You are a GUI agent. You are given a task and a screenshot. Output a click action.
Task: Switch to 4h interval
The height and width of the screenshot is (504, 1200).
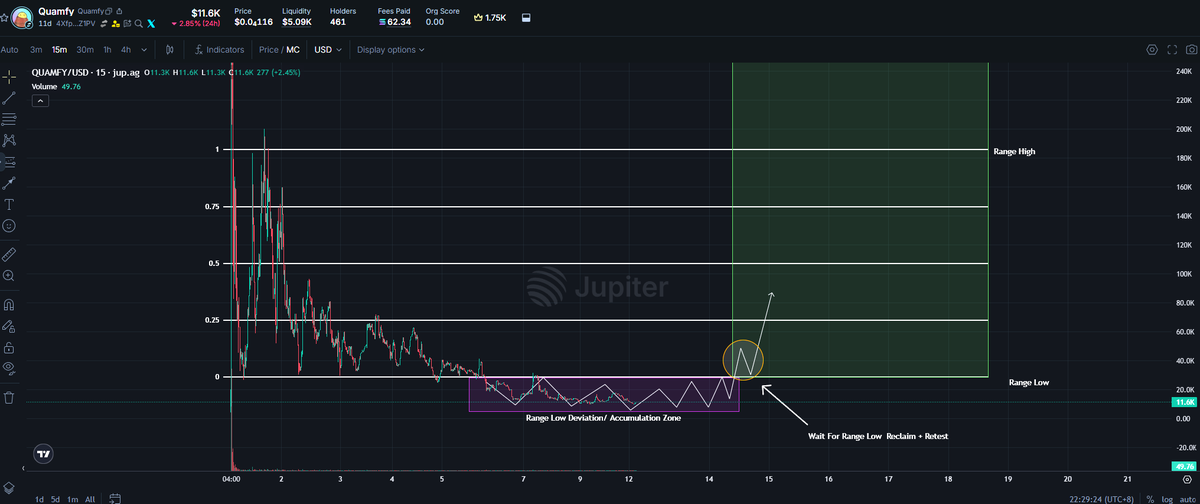click(126, 49)
